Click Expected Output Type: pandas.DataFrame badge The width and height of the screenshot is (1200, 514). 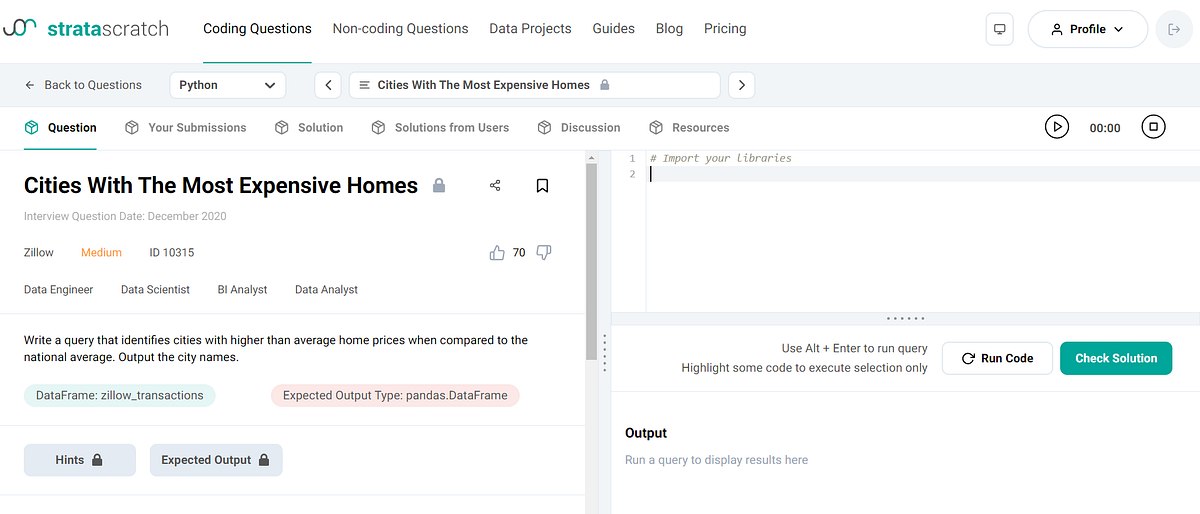click(395, 395)
